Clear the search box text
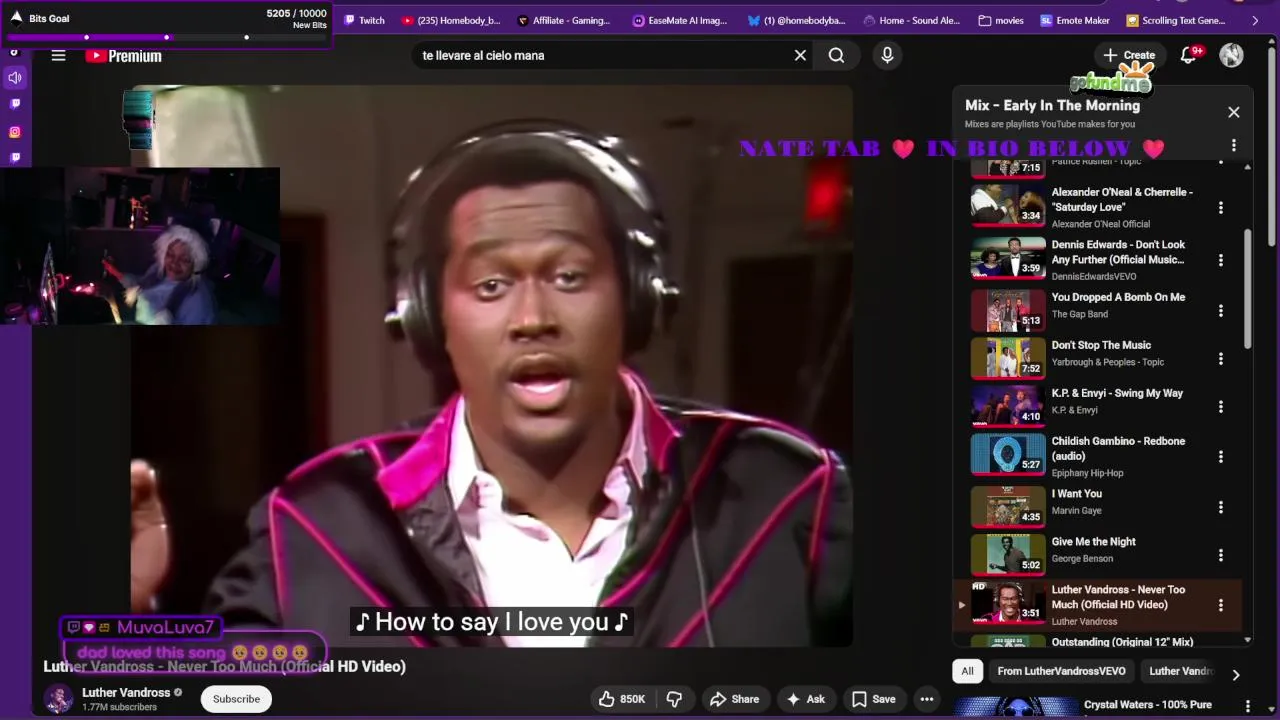The height and width of the screenshot is (720, 1280). [800, 55]
